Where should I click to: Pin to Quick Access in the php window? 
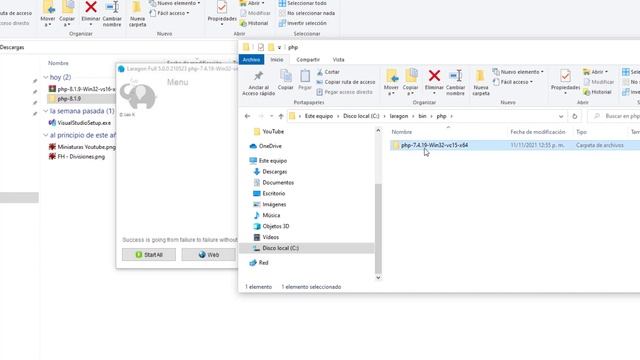[258, 83]
